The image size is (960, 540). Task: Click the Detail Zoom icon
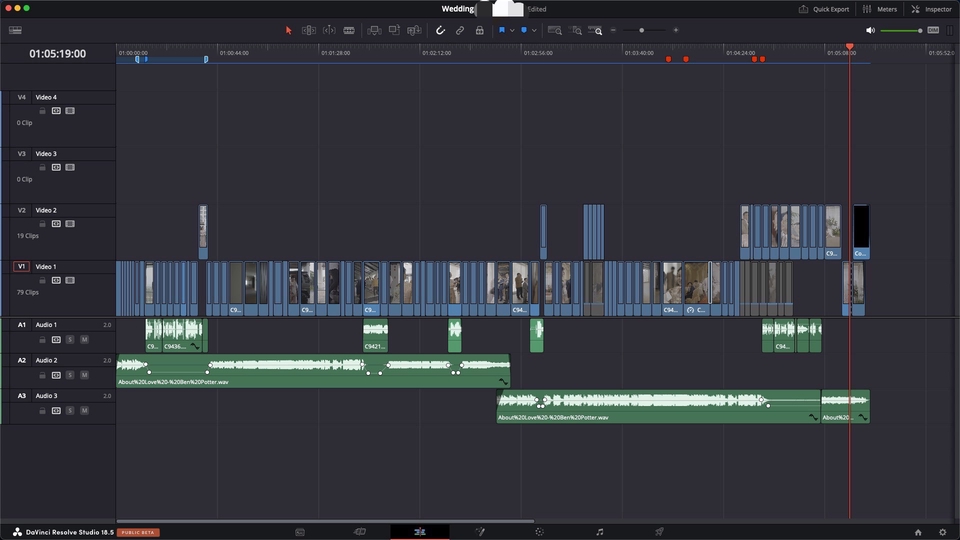[576, 30]
